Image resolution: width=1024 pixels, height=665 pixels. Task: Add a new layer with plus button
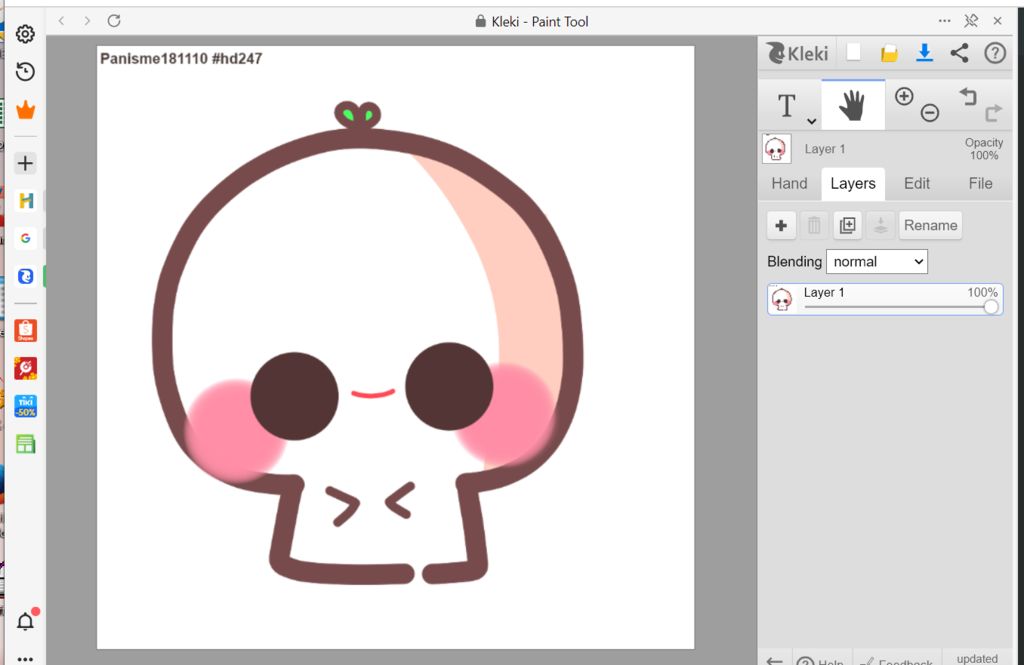[781, 225]
